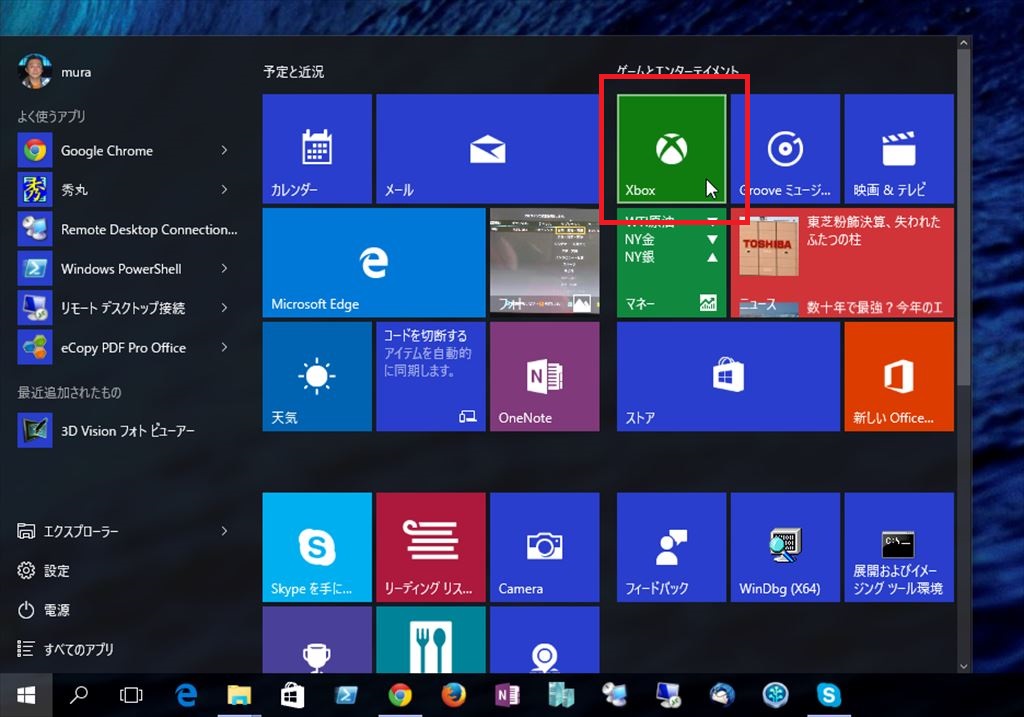Open the ストア store tile

coord(728,376)
